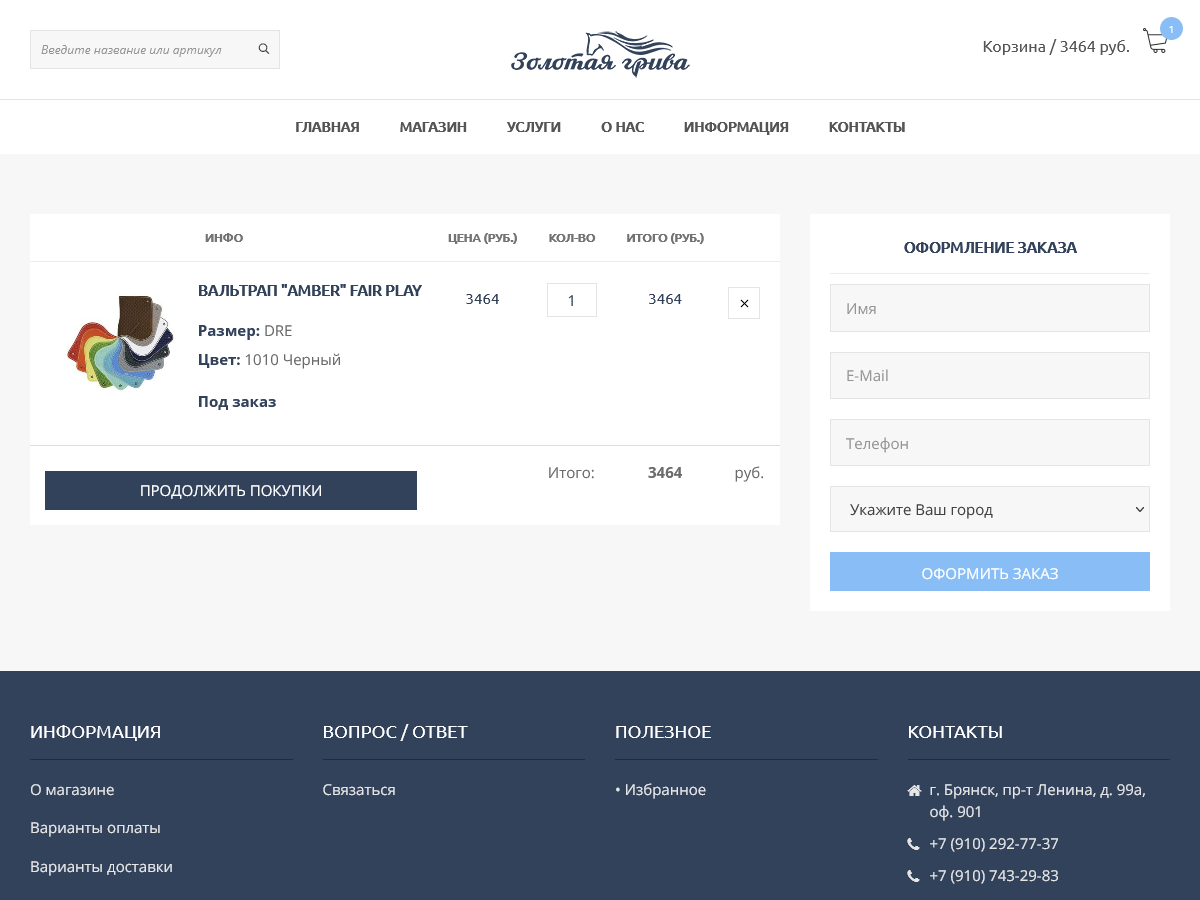Open the КОНТАКТЫ page from menu
The image size is (1200, 900).
(x=867, y=127)
